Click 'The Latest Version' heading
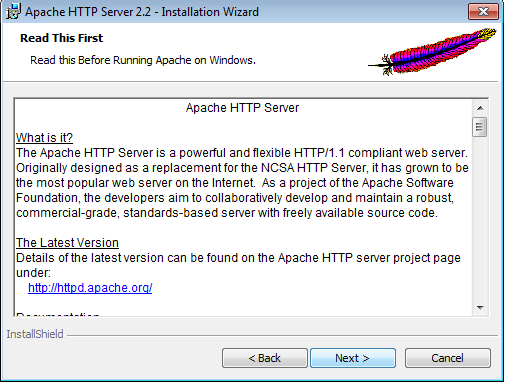This screenshot has height=384, width=505. tap(67, 243)
